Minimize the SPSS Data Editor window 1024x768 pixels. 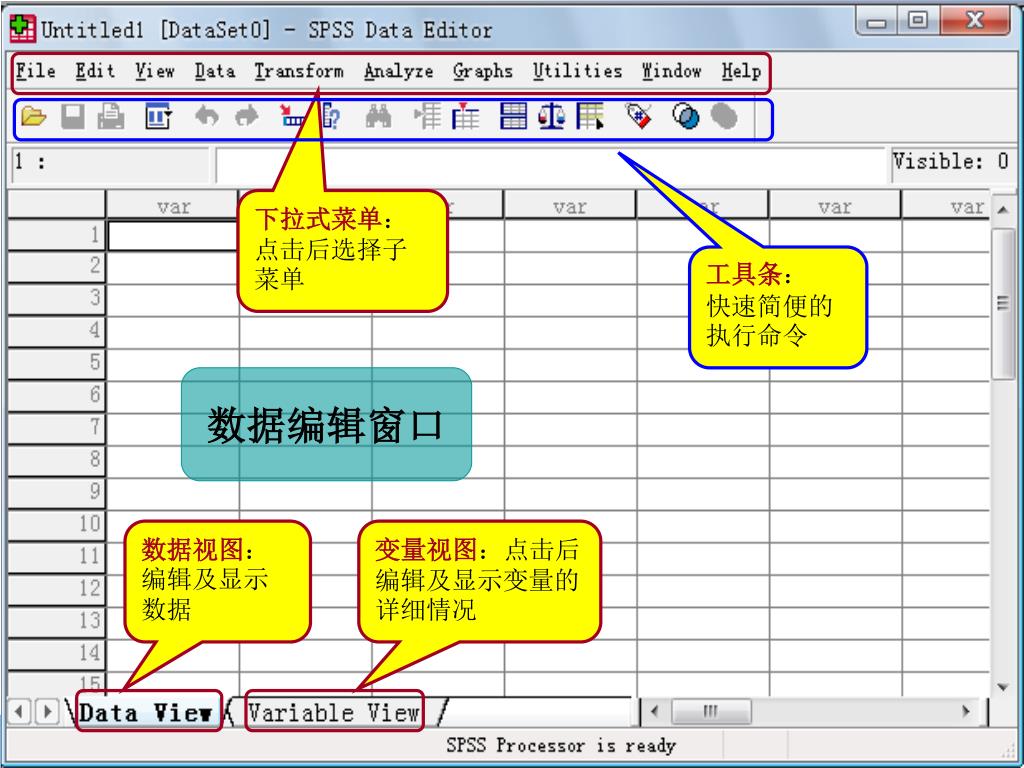click(877, 22)
